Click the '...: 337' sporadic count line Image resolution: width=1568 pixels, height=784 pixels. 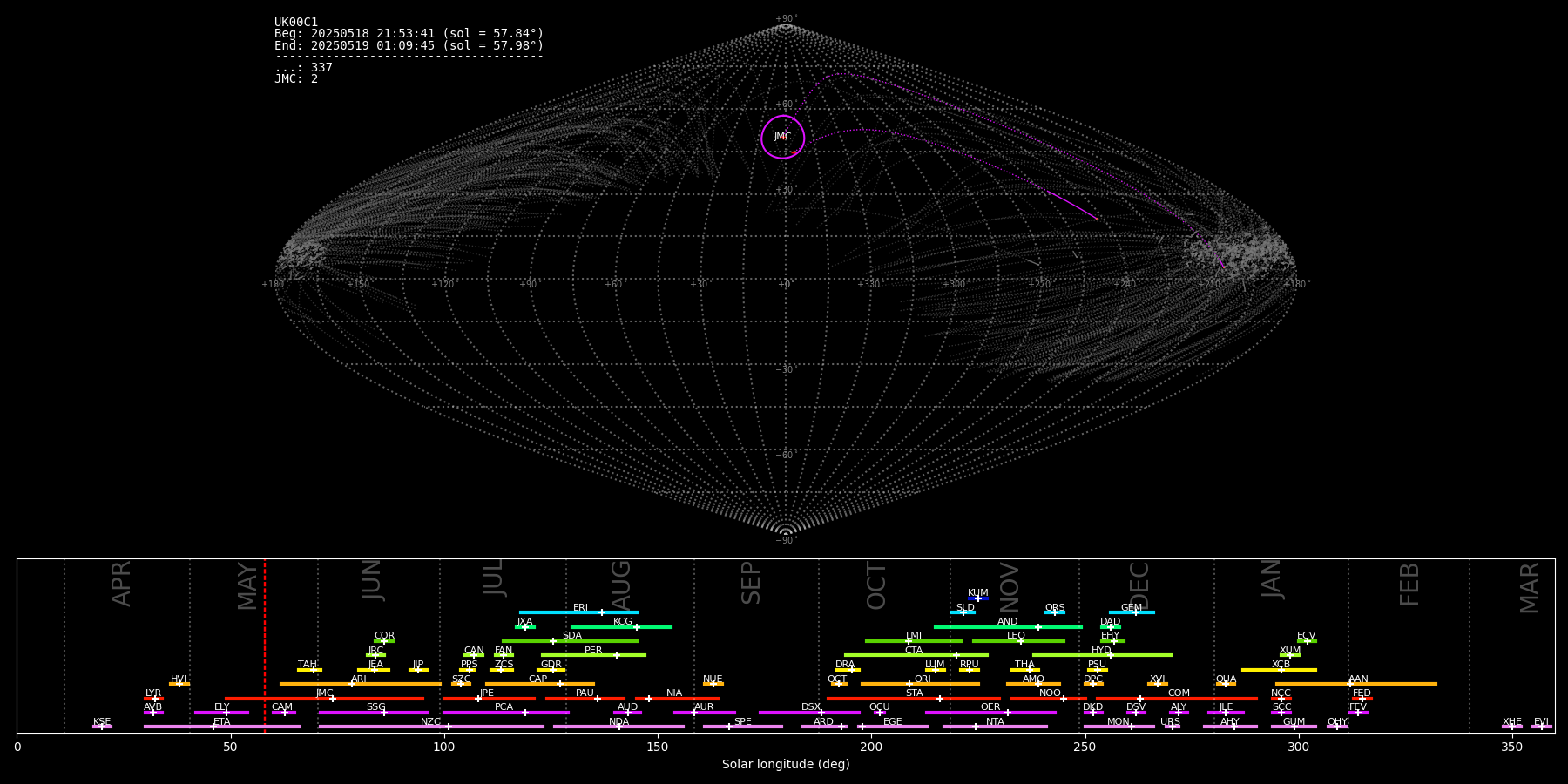[x=303, y=67]
